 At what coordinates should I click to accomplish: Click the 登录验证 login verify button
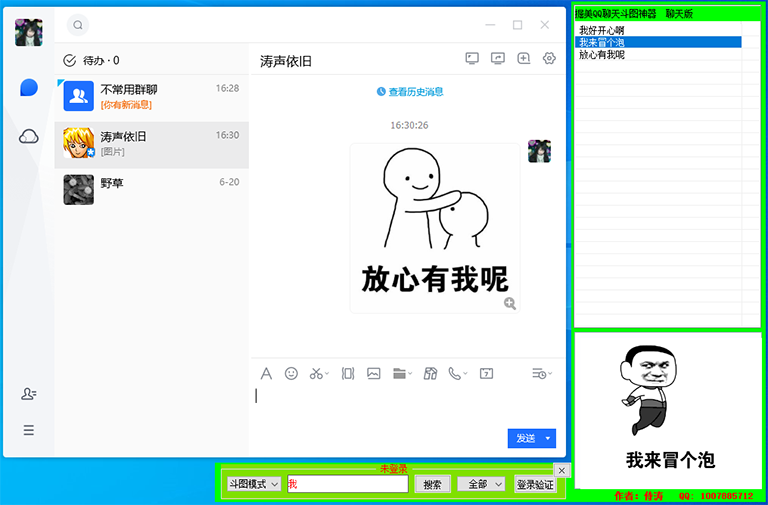tap(535, 484)
